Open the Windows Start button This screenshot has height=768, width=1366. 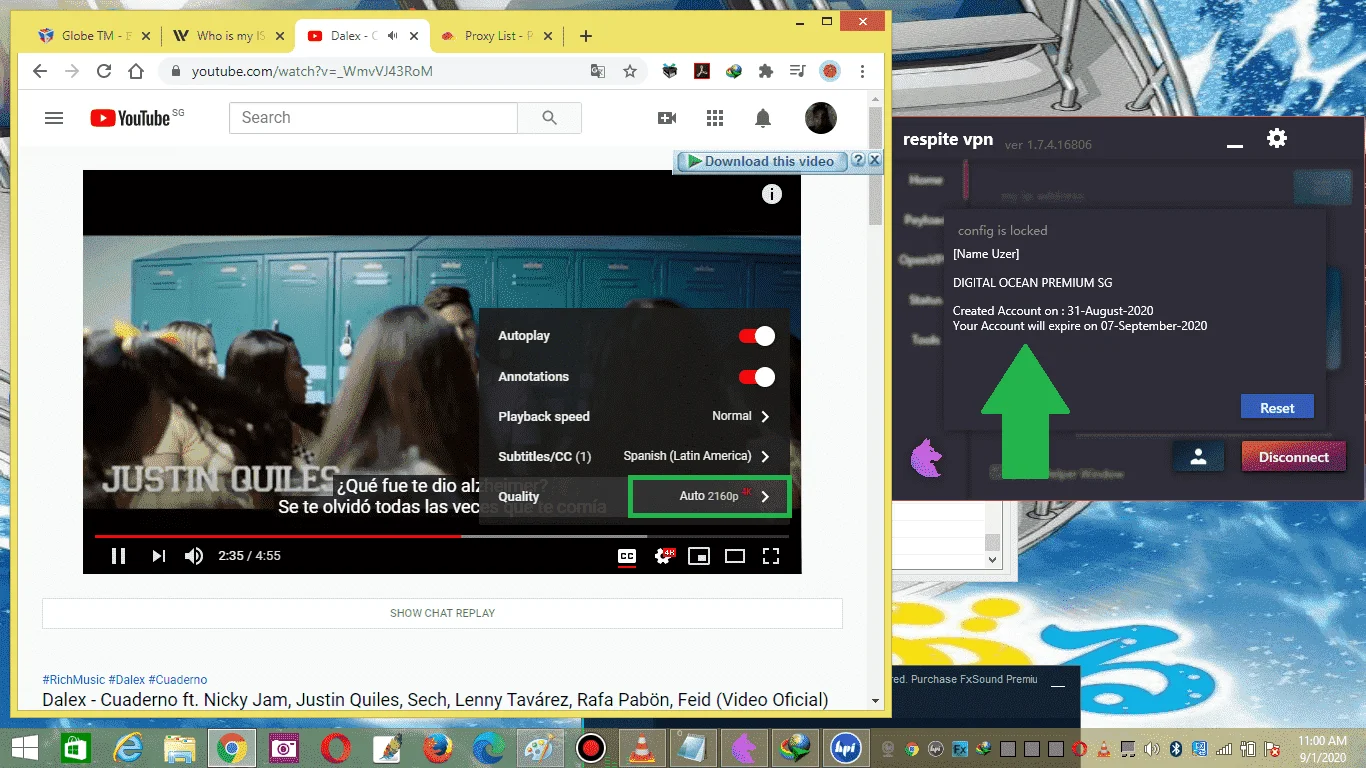tap(24, 748)
